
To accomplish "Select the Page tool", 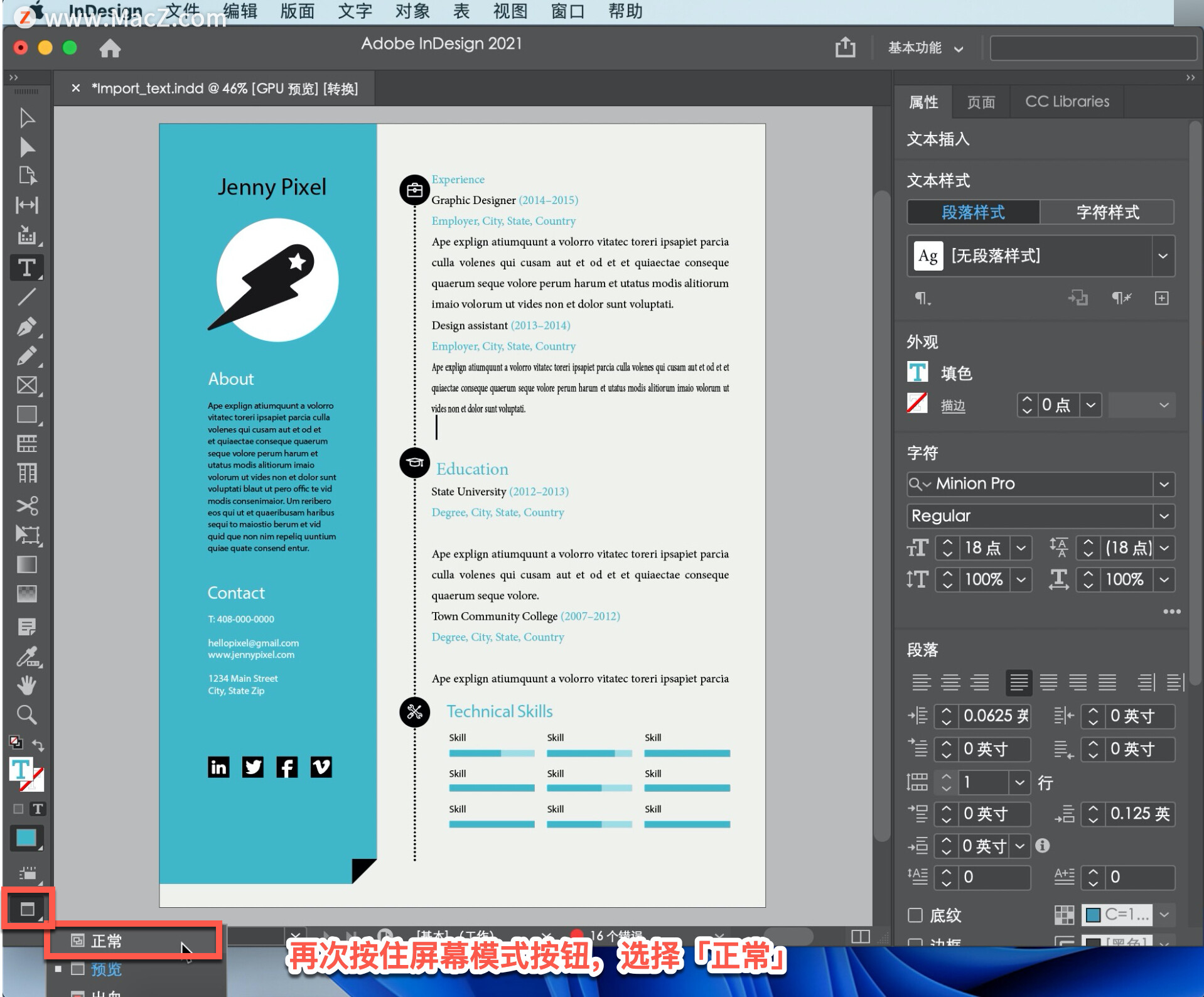I will [x=26, y=176].
